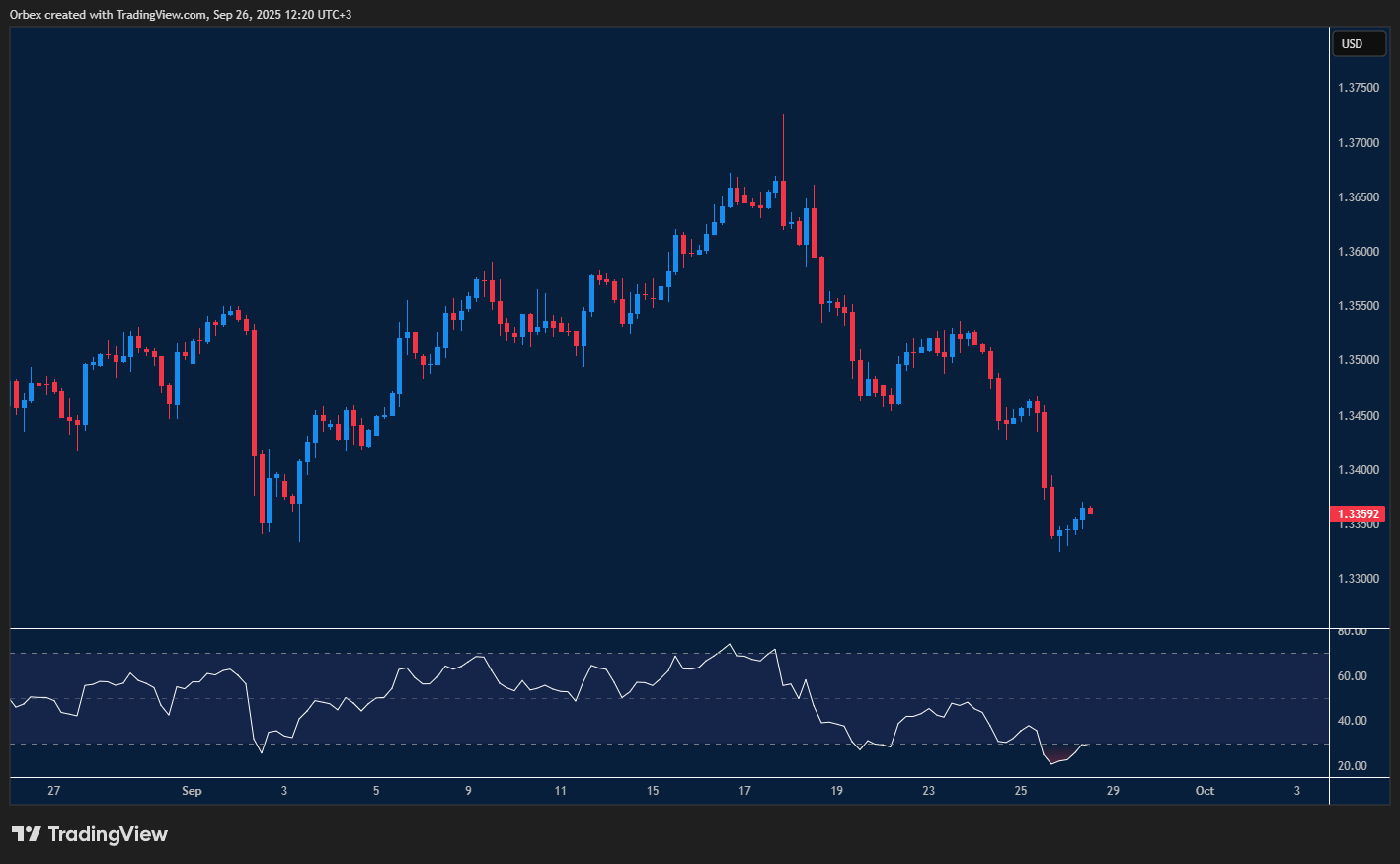The width and height of the screenshot is (1400, 864).
Task: Click the 80.00 RSI scale label
Action: [x=1352, y=631]
